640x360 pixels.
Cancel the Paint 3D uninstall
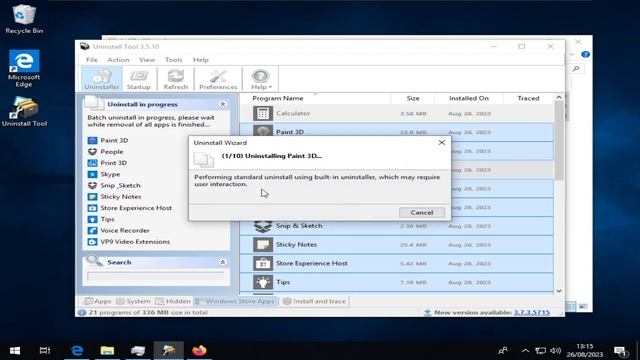422,212
